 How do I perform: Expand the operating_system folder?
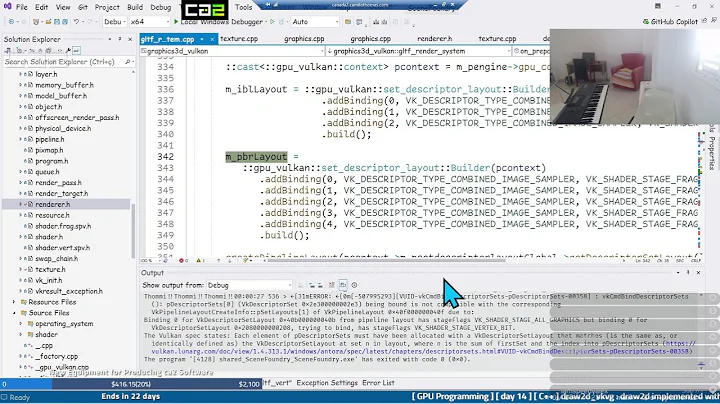[20, 324]
